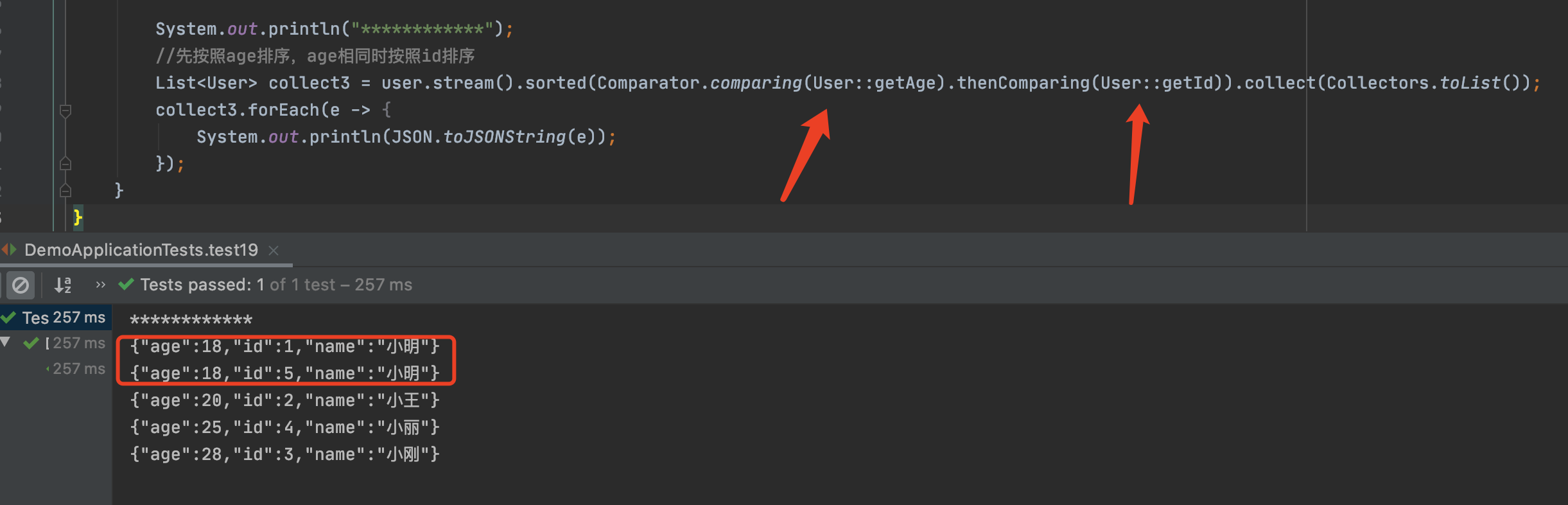
Task: Select the DemoApplicationTests.test19 run tab
Action: click(x=141, y=250)
